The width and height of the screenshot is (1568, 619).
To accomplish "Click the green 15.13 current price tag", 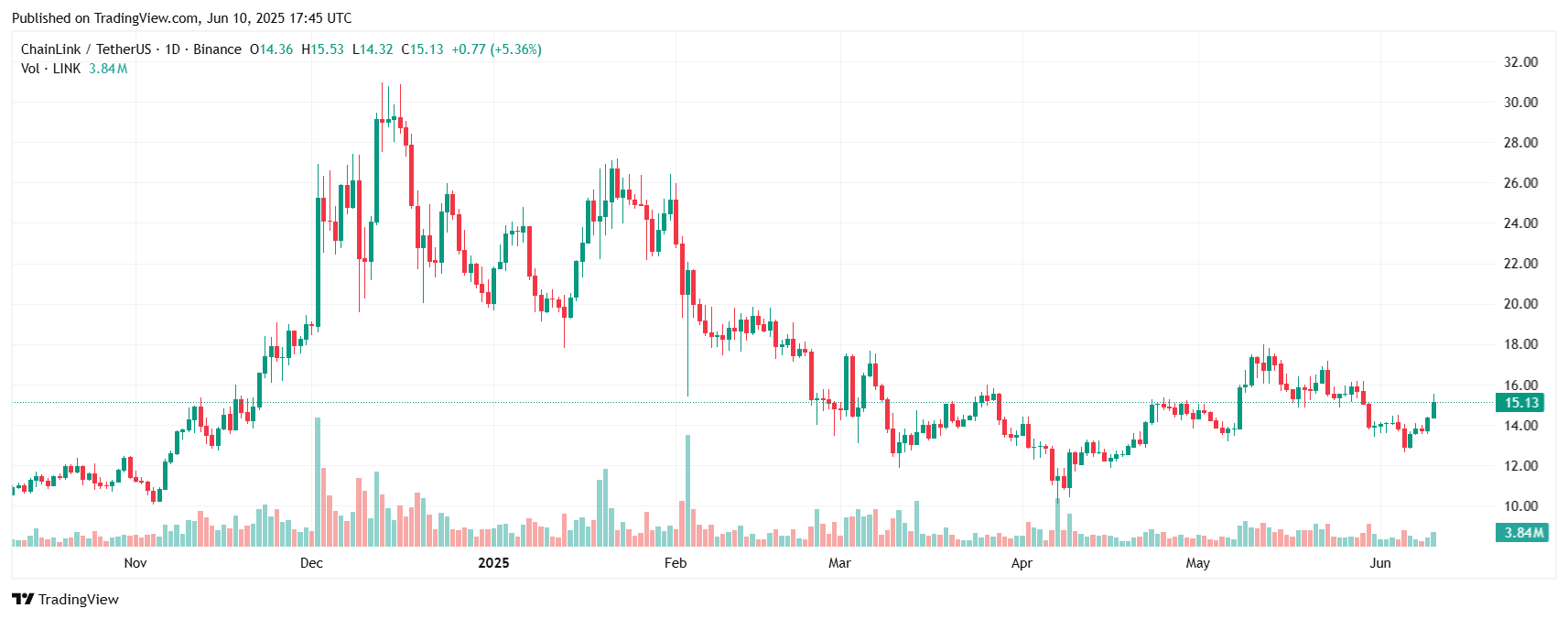I will (x=1520, y=403).
